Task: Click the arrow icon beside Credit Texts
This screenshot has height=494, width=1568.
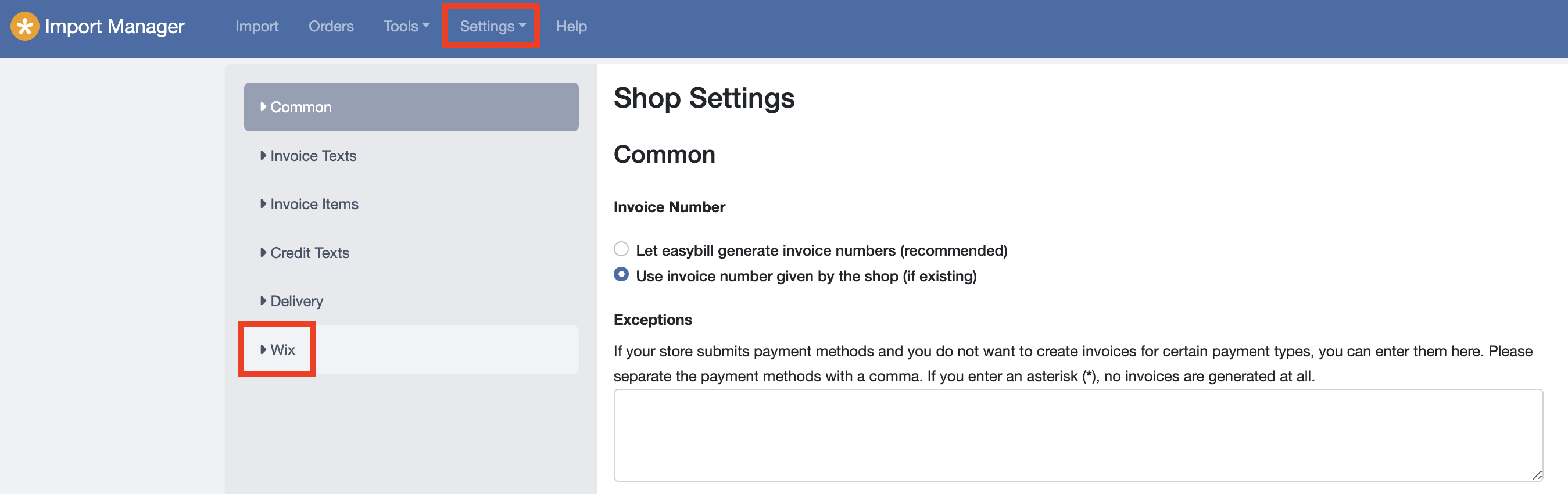Action: [x=263, y=252]
